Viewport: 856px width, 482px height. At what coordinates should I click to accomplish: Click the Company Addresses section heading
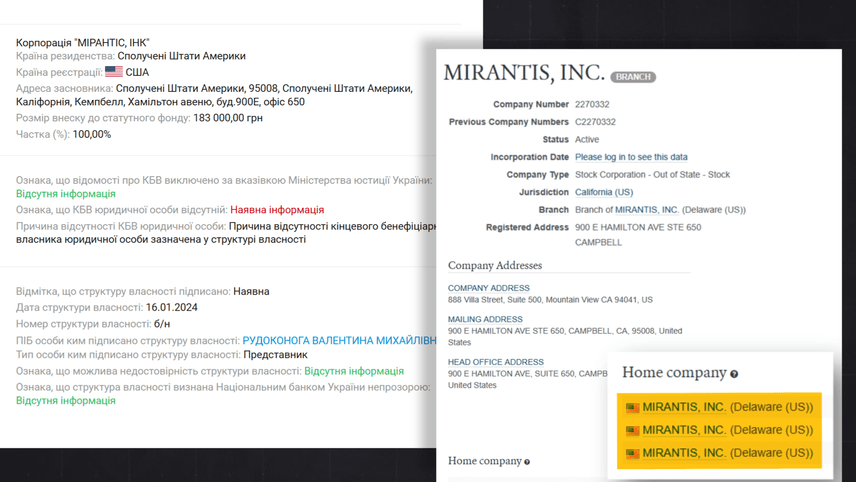(495, 266)
